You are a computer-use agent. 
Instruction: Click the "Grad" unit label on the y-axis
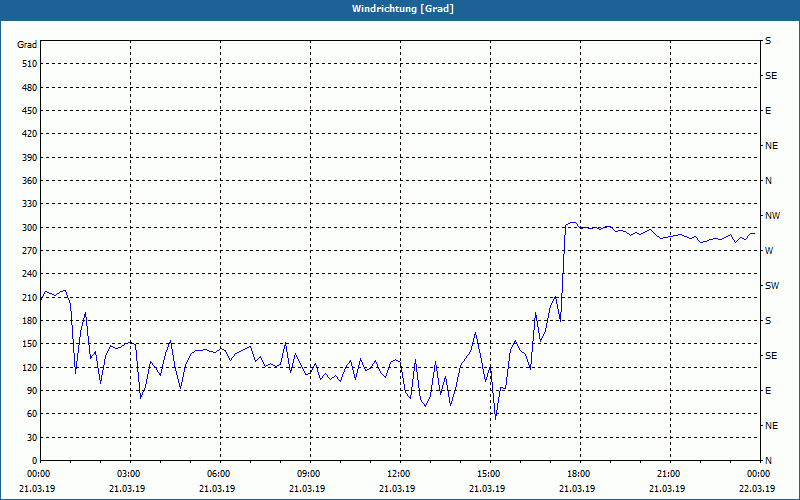(27, 45)
